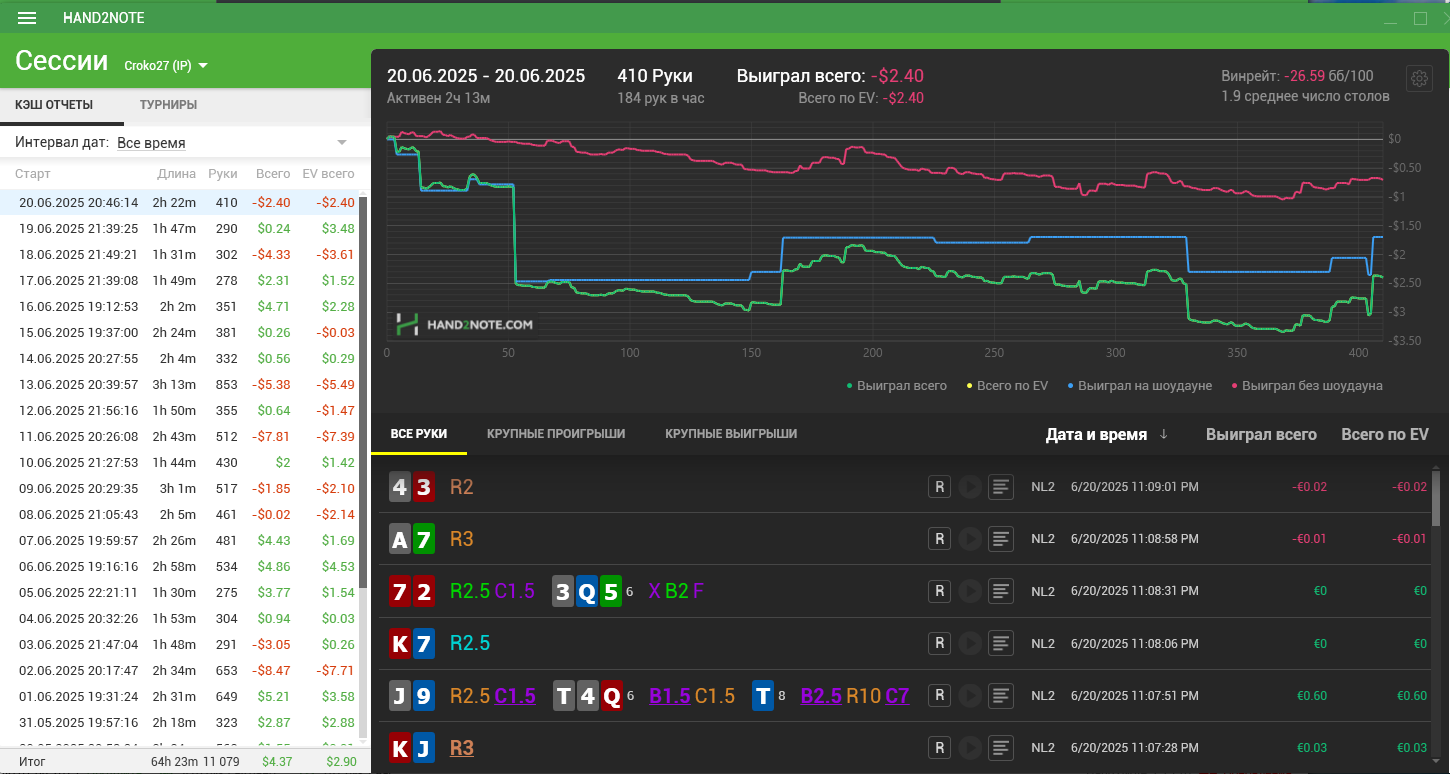This screenshot has width=1450, height=774.
Task: Sort sessions by 'Старт' column header
Action: (33, 173)
